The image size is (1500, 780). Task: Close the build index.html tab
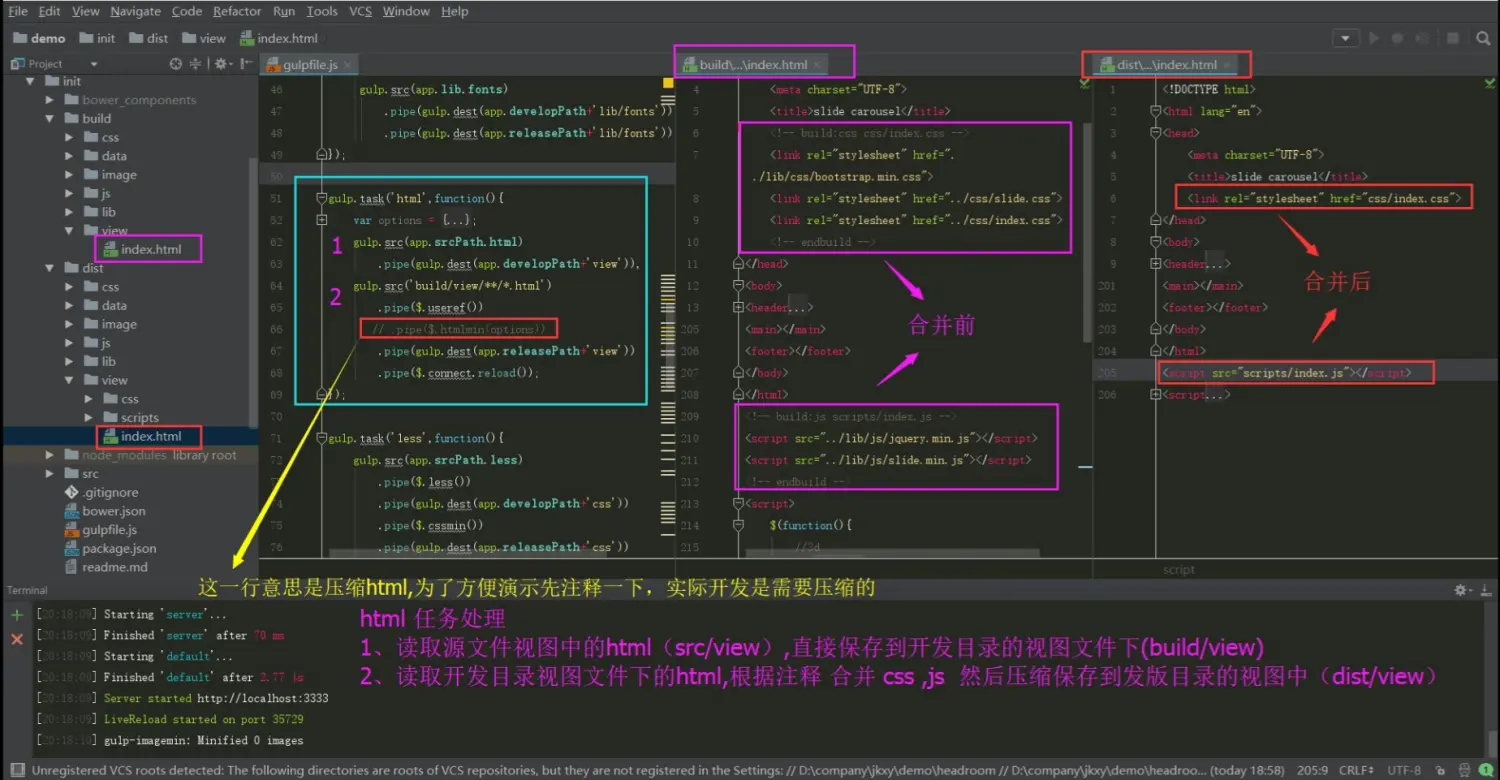817,65
